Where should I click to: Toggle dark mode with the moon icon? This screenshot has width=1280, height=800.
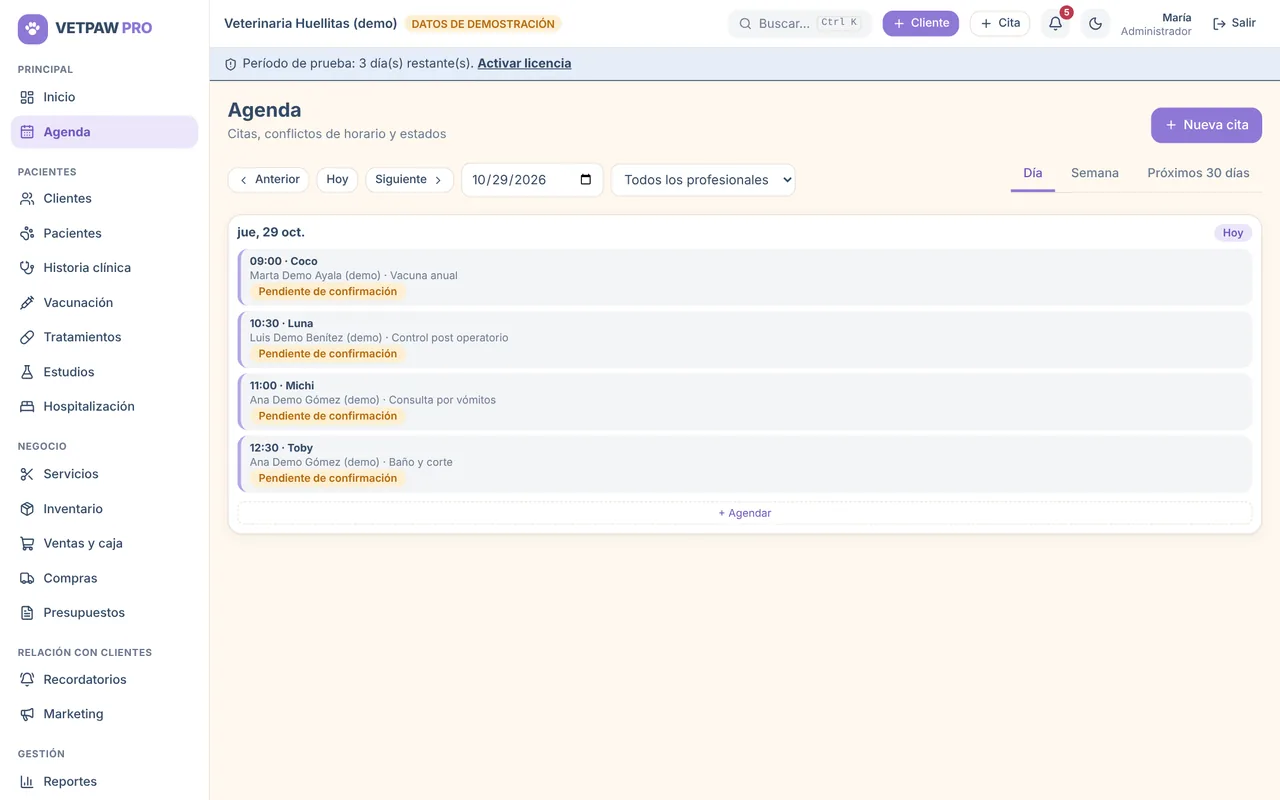(1096, 23)
